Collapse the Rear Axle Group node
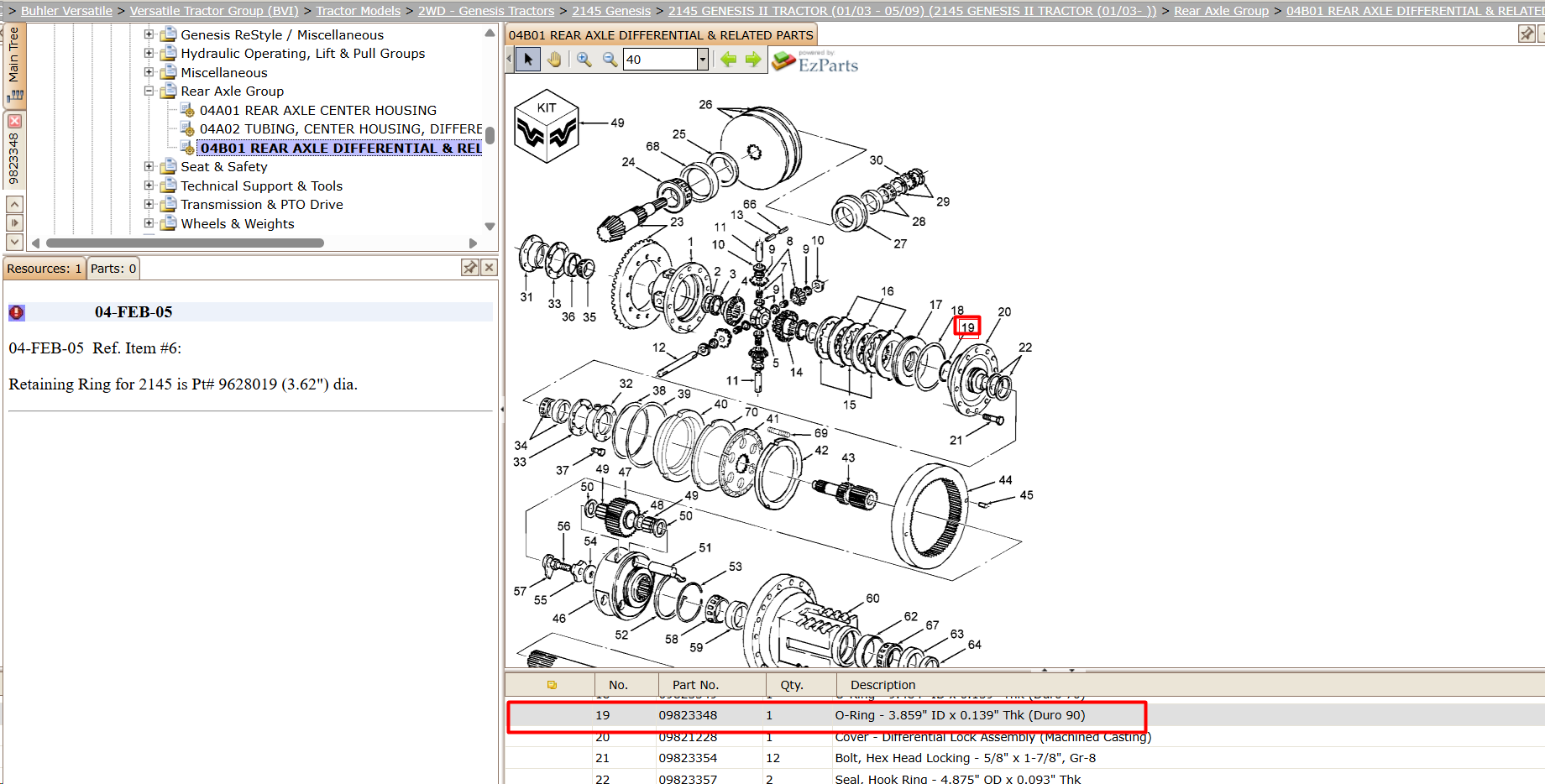1545x784 pixels. (x=149, y=91)
